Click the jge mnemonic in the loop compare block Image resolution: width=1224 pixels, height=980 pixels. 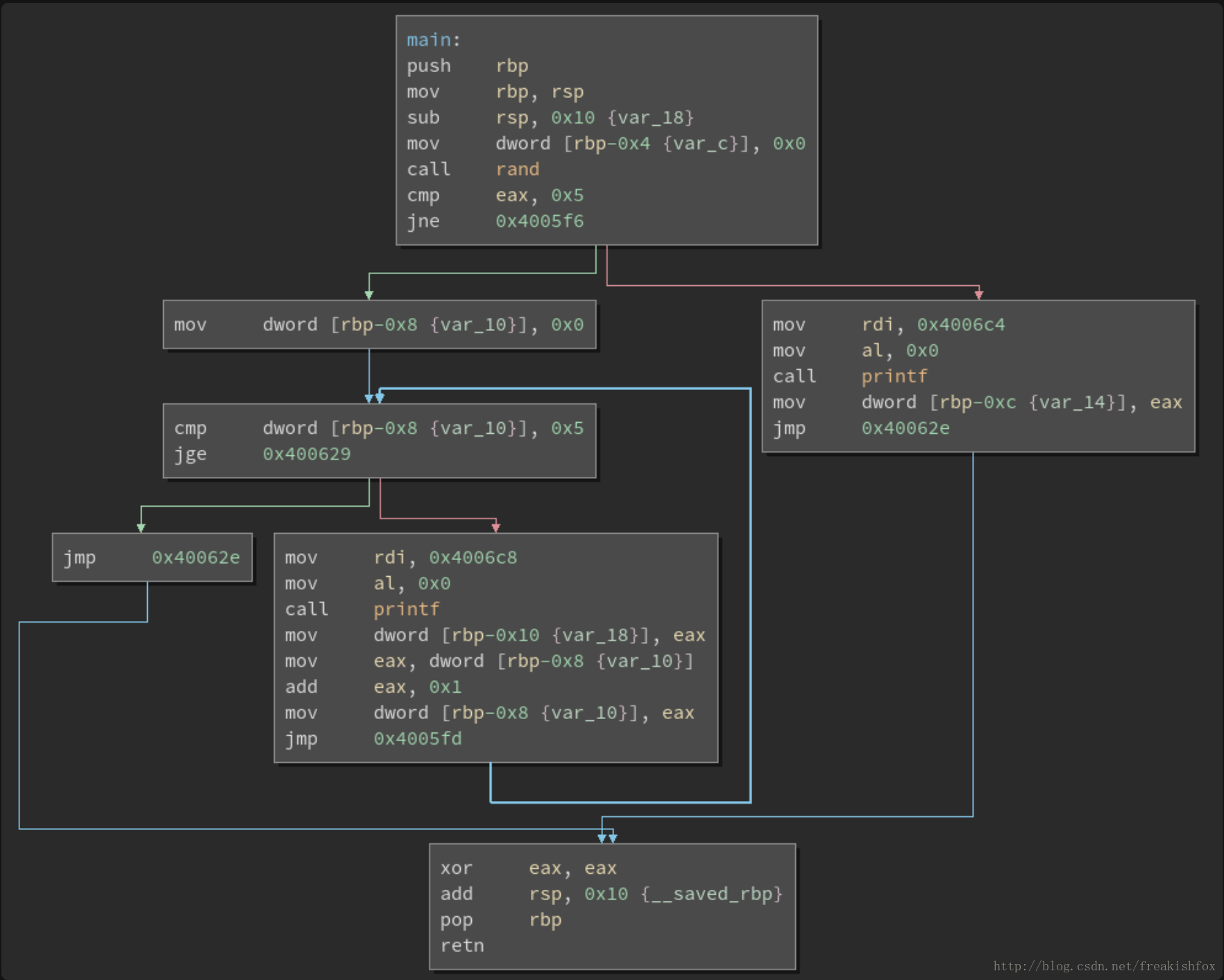point(190,454)
